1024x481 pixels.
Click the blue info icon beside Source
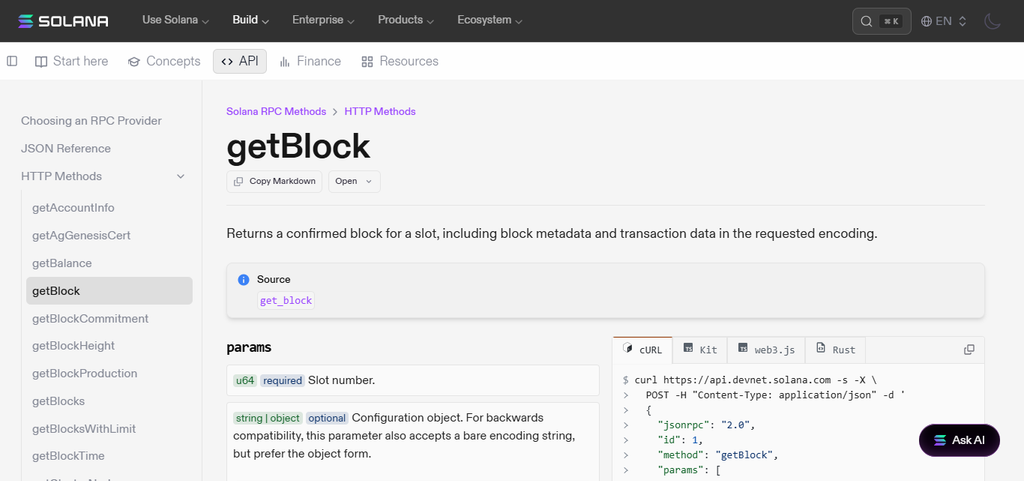[244, 280]
